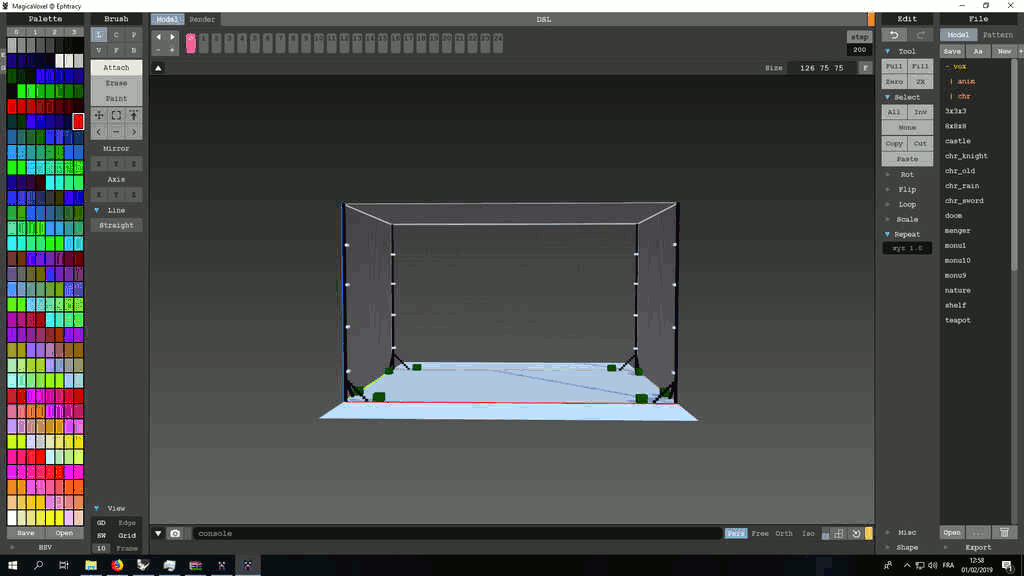
Task: Switch to the Render tab
Action: coord(202,20)
